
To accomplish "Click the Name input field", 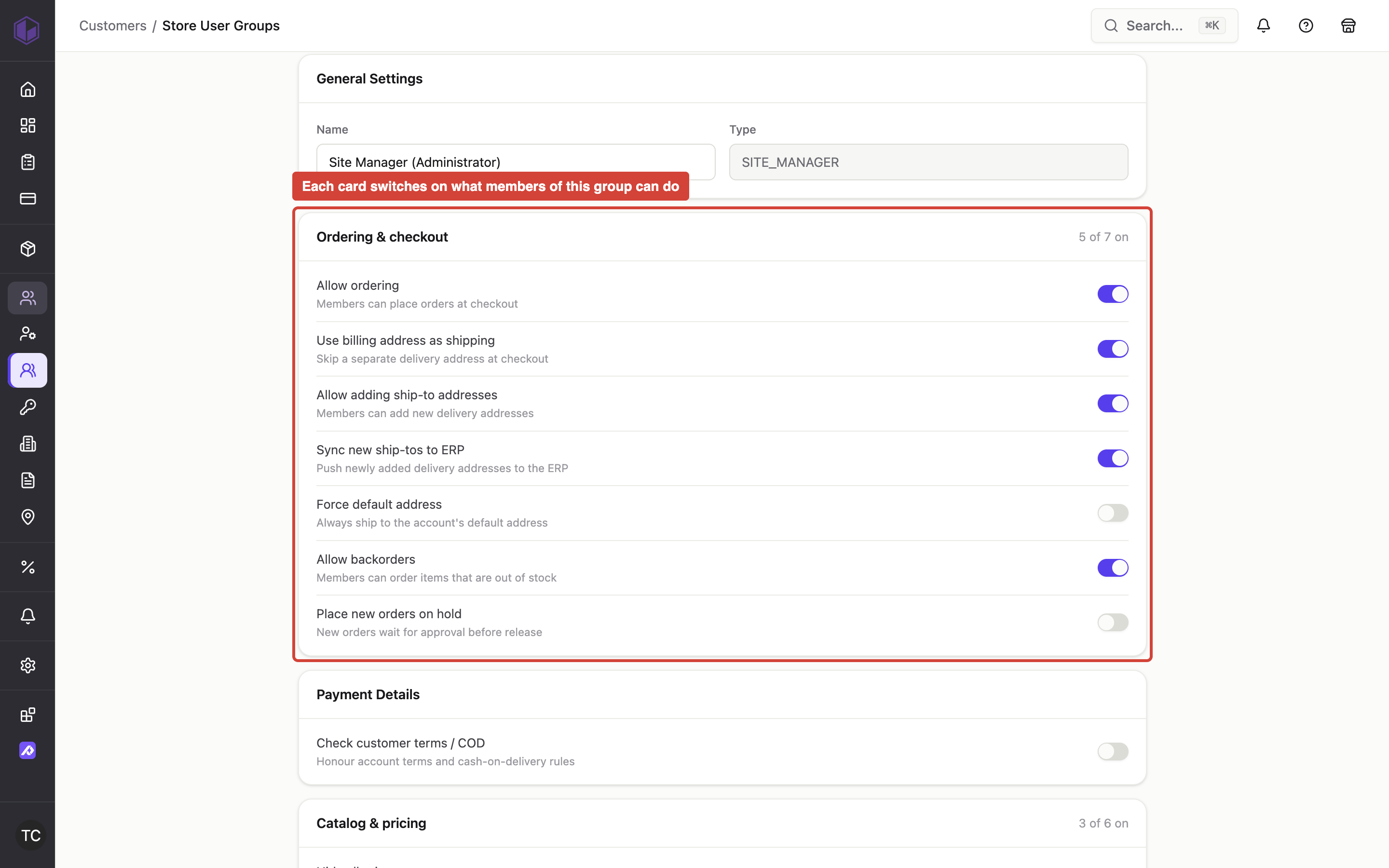I will (x=516, y=162).
